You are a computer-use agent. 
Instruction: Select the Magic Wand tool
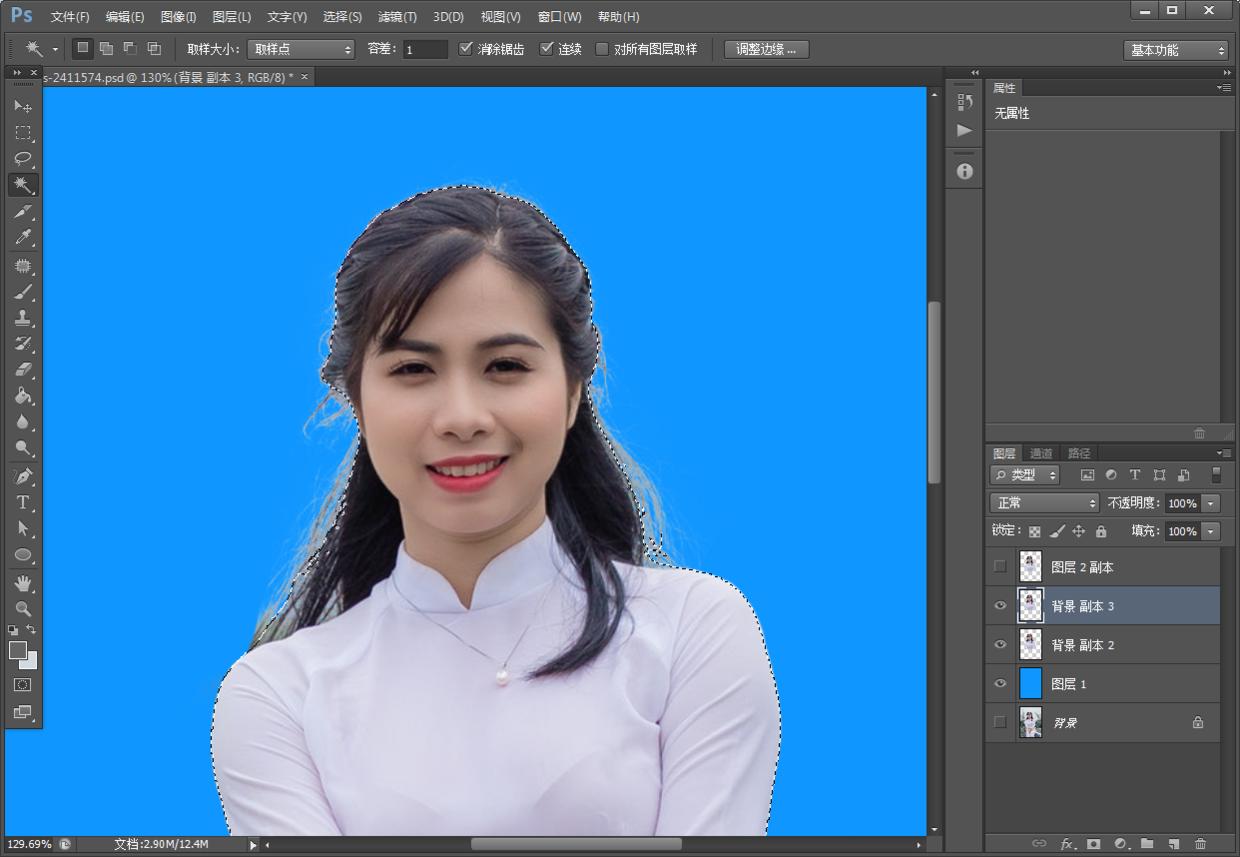23,185
